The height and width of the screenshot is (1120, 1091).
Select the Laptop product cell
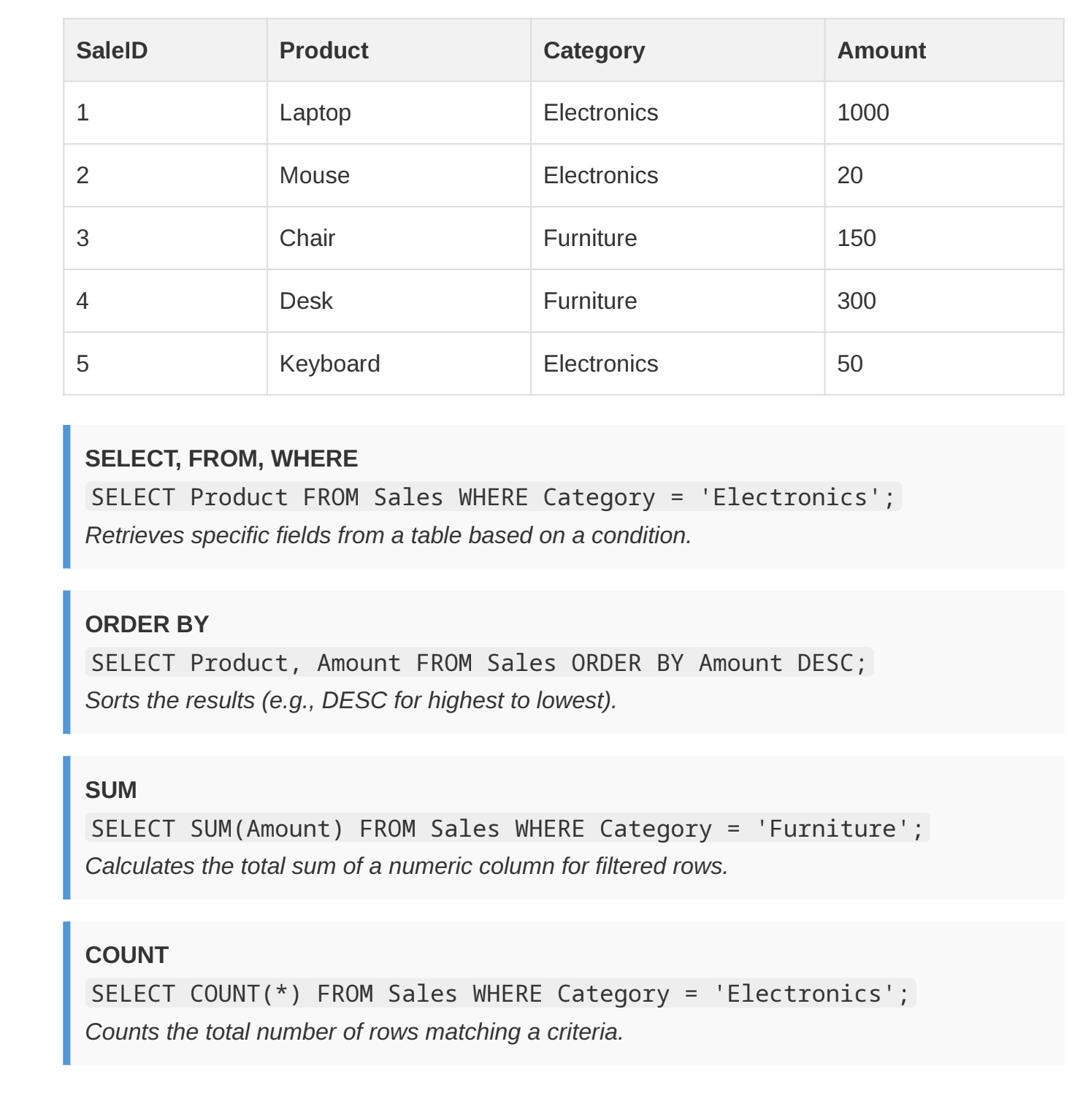tap(399, 112)
